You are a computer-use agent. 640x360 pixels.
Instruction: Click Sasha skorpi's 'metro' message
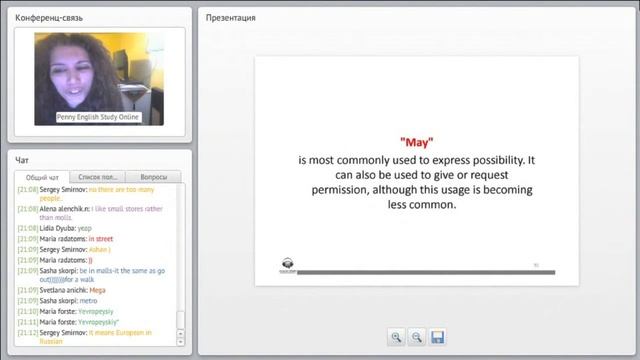click(58, 301)
